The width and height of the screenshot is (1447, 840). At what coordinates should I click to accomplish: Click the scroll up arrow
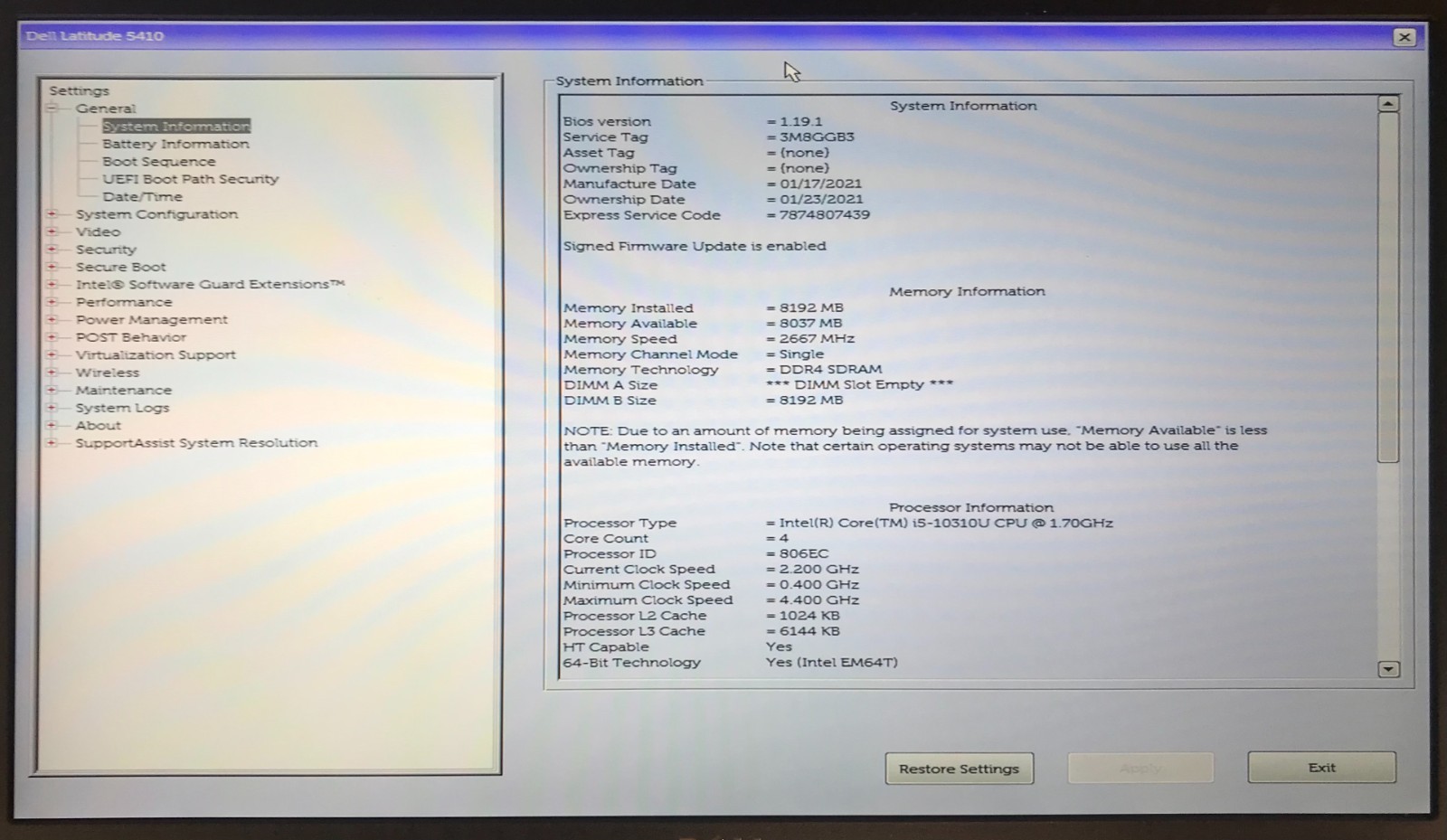tap(1388, 104)
